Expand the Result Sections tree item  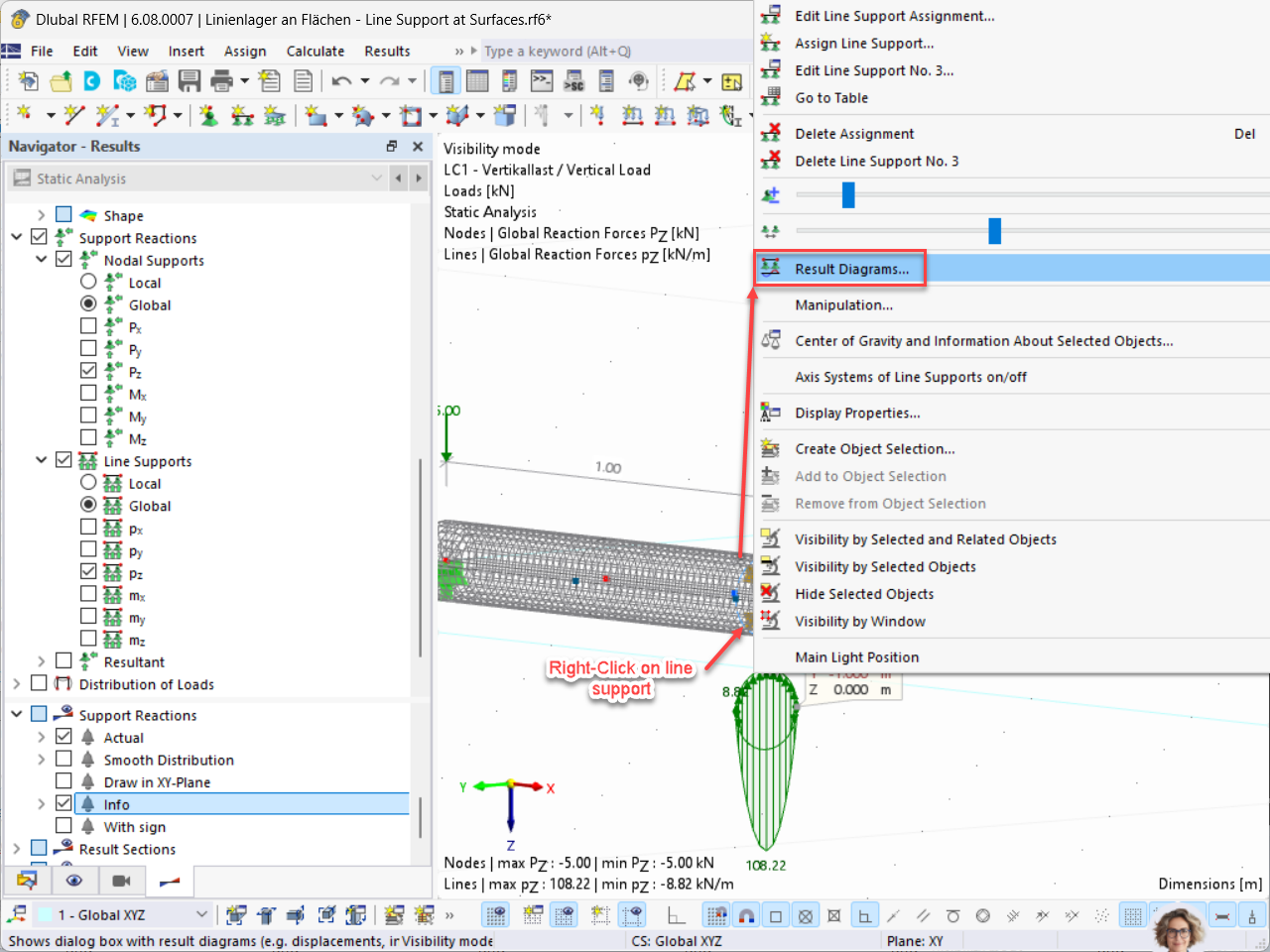[17, 849]
